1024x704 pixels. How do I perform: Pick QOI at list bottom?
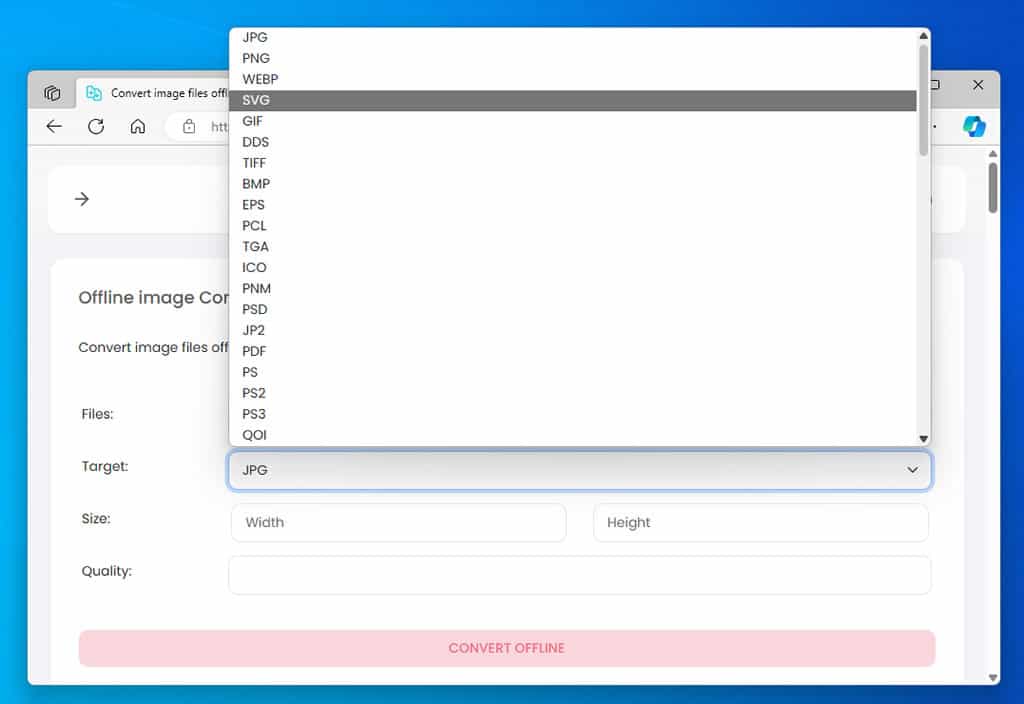click(x=573, y=434)
